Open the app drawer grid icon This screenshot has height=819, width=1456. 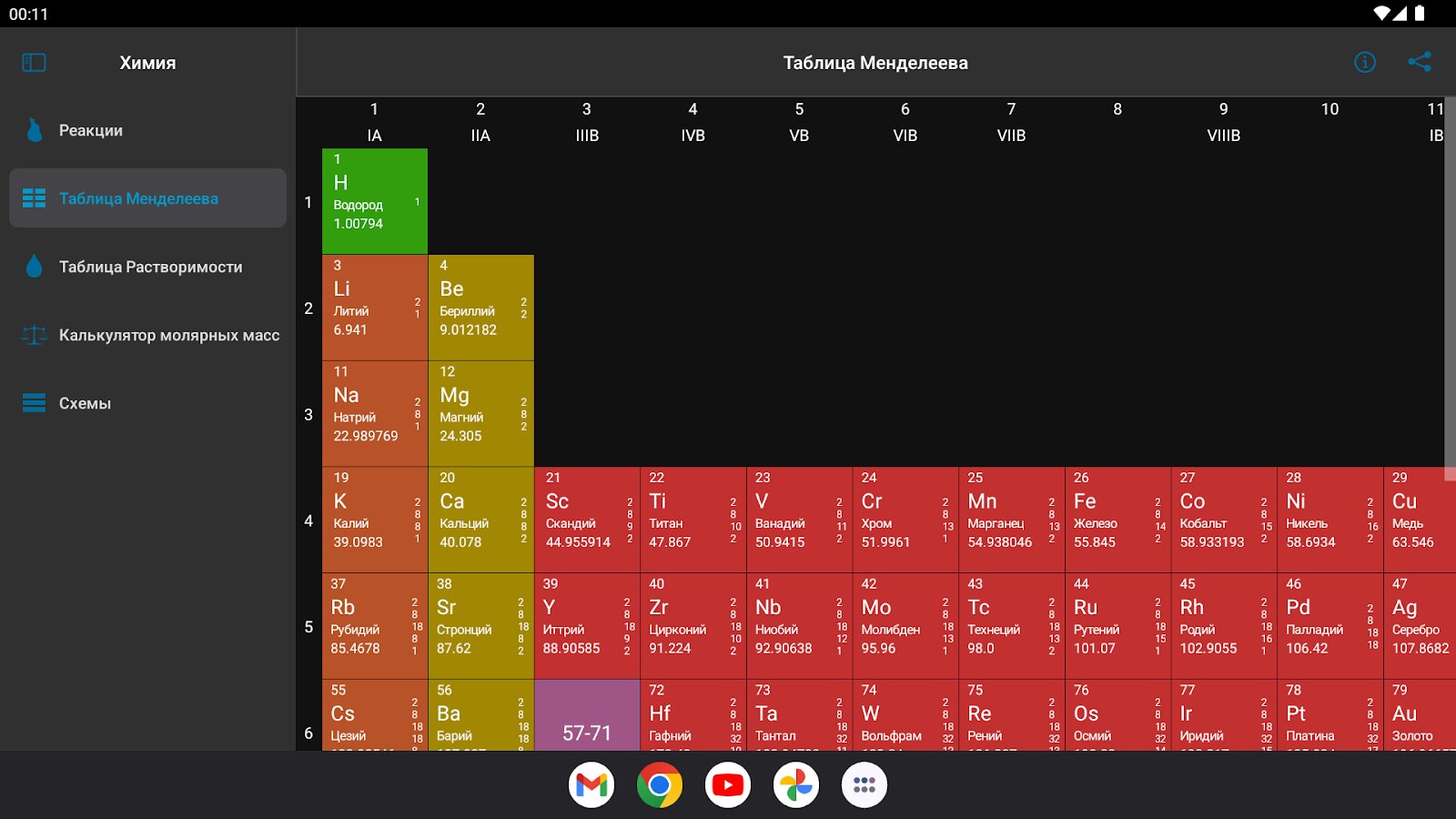(x=864, y=784)
